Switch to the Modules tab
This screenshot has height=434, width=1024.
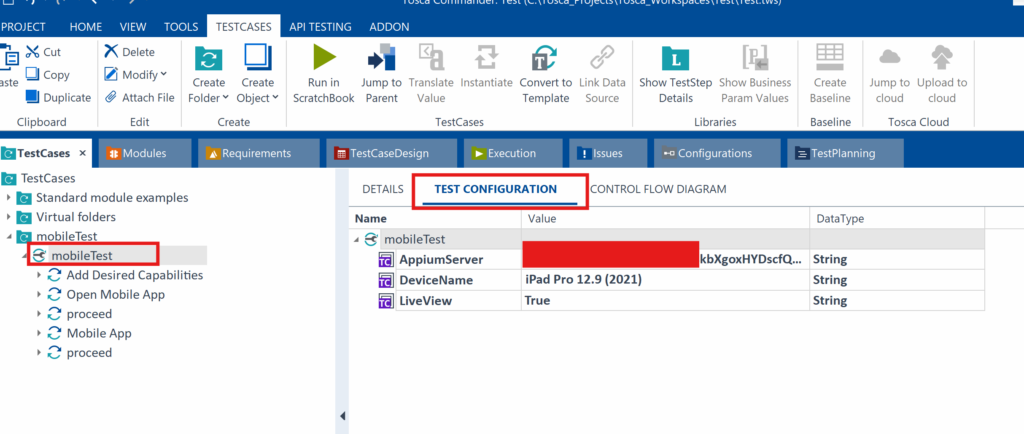pos(144,153)
